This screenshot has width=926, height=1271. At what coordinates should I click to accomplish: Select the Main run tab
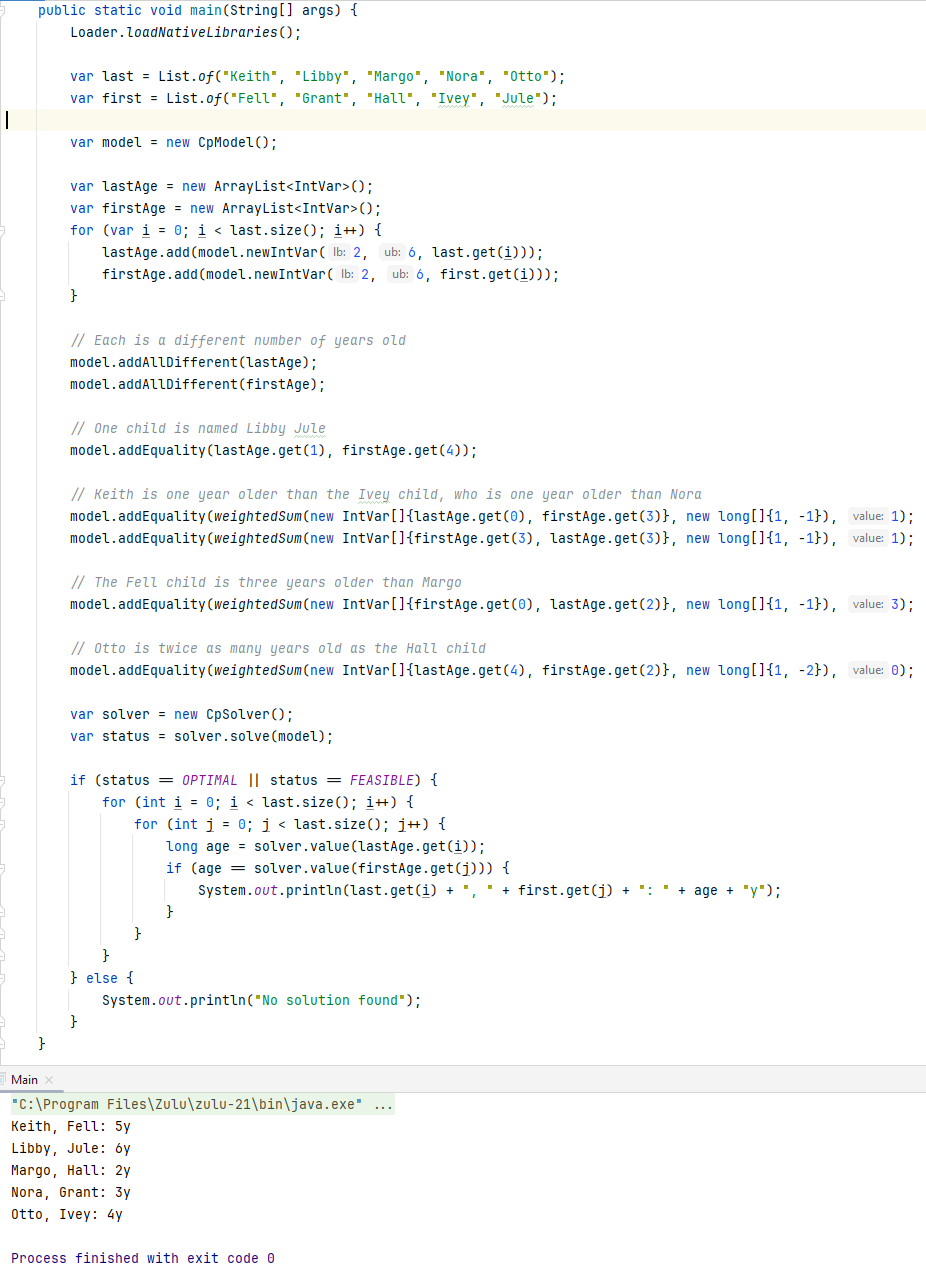point(24,1080)
